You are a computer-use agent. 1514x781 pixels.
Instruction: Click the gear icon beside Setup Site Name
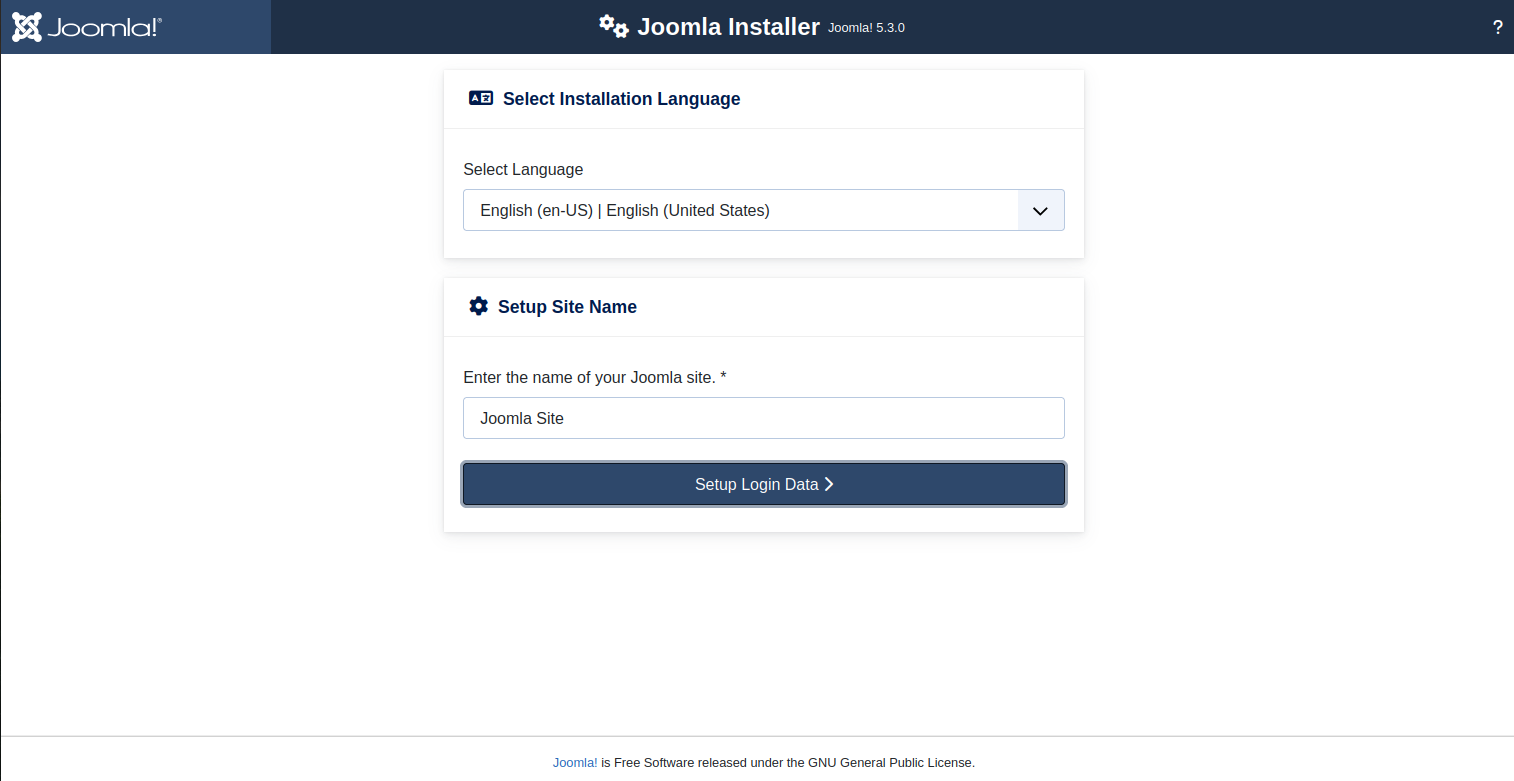point(479,306)
